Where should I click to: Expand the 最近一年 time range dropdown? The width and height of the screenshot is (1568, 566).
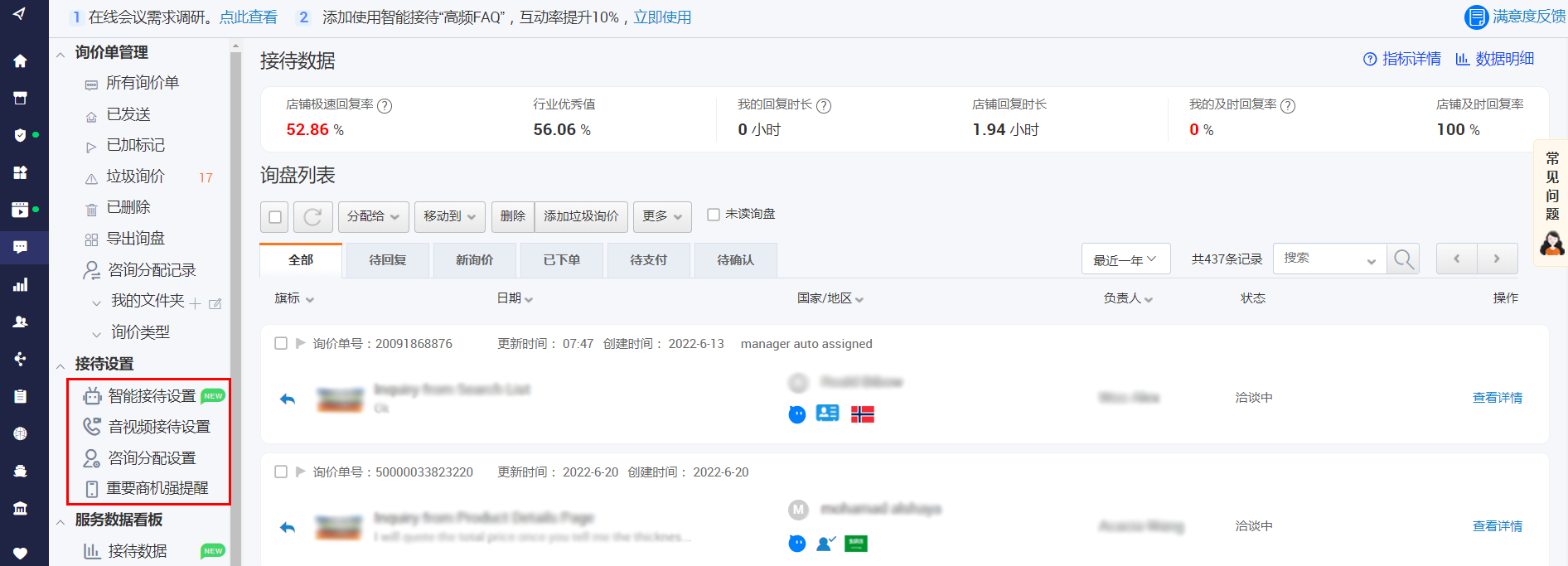(1125, 259)
